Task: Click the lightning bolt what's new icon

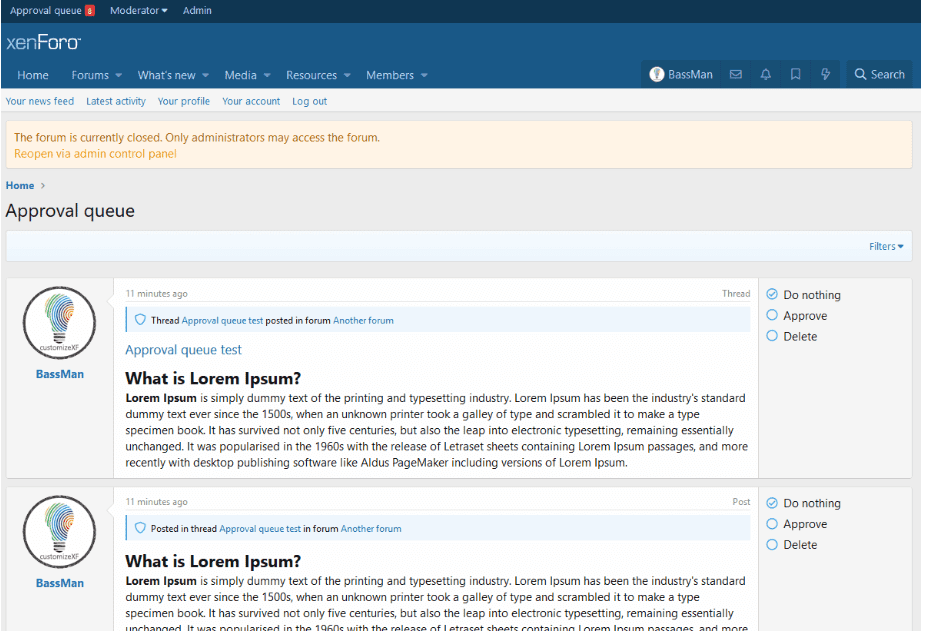Action: pos(825,75)
